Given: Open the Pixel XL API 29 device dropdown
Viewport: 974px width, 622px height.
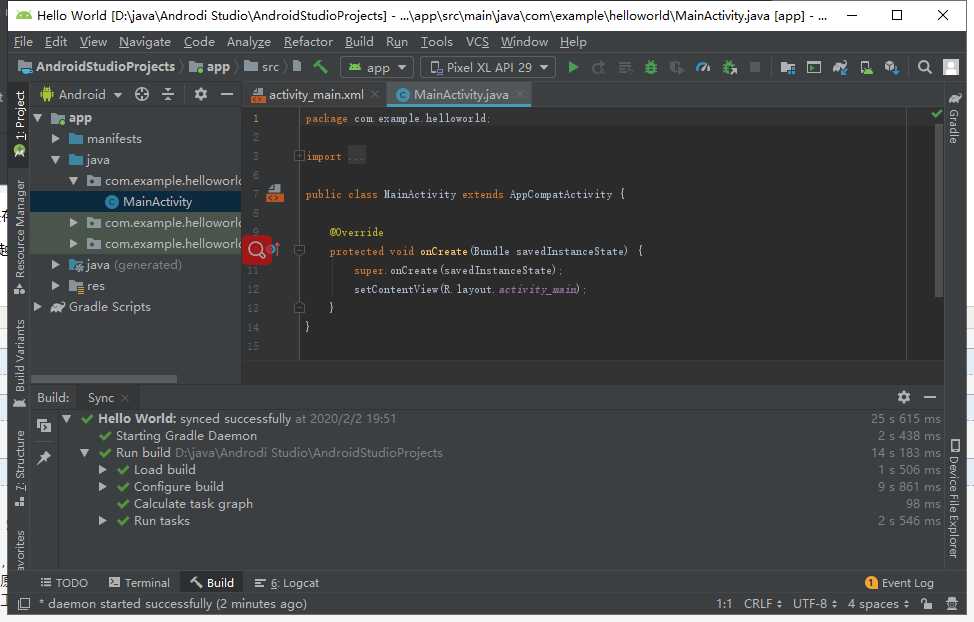Looking at the screenshot, I should point(488,67).
